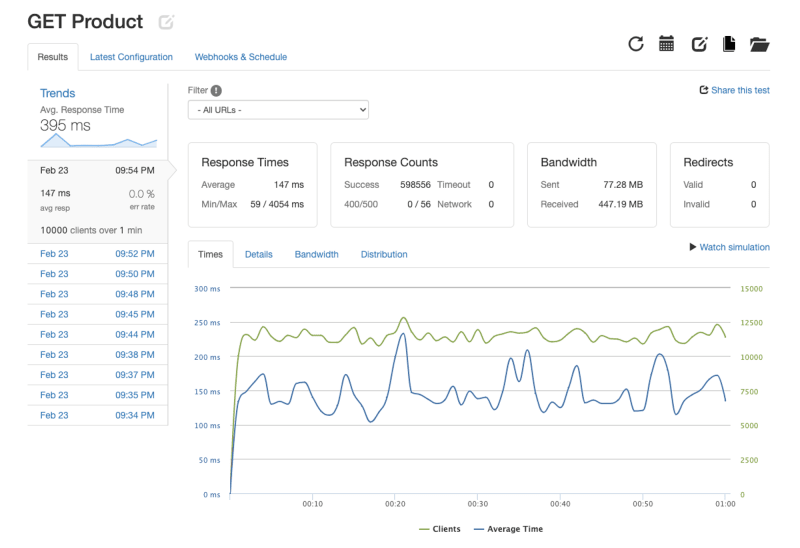Toggle the Clients series in chart legend
800x548 pixels.
tap(439, 529)
